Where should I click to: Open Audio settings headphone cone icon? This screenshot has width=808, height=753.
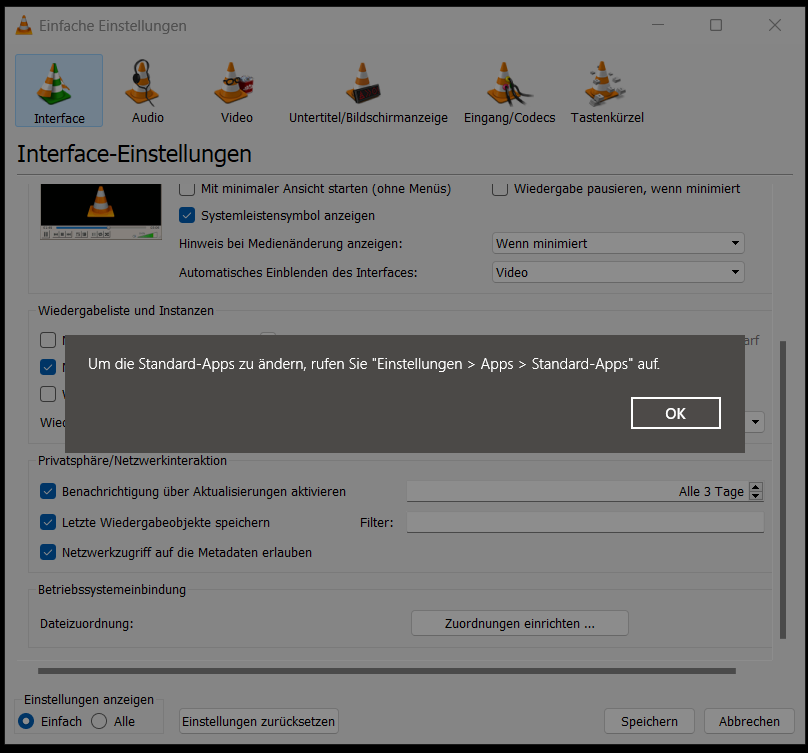(142, 82)
